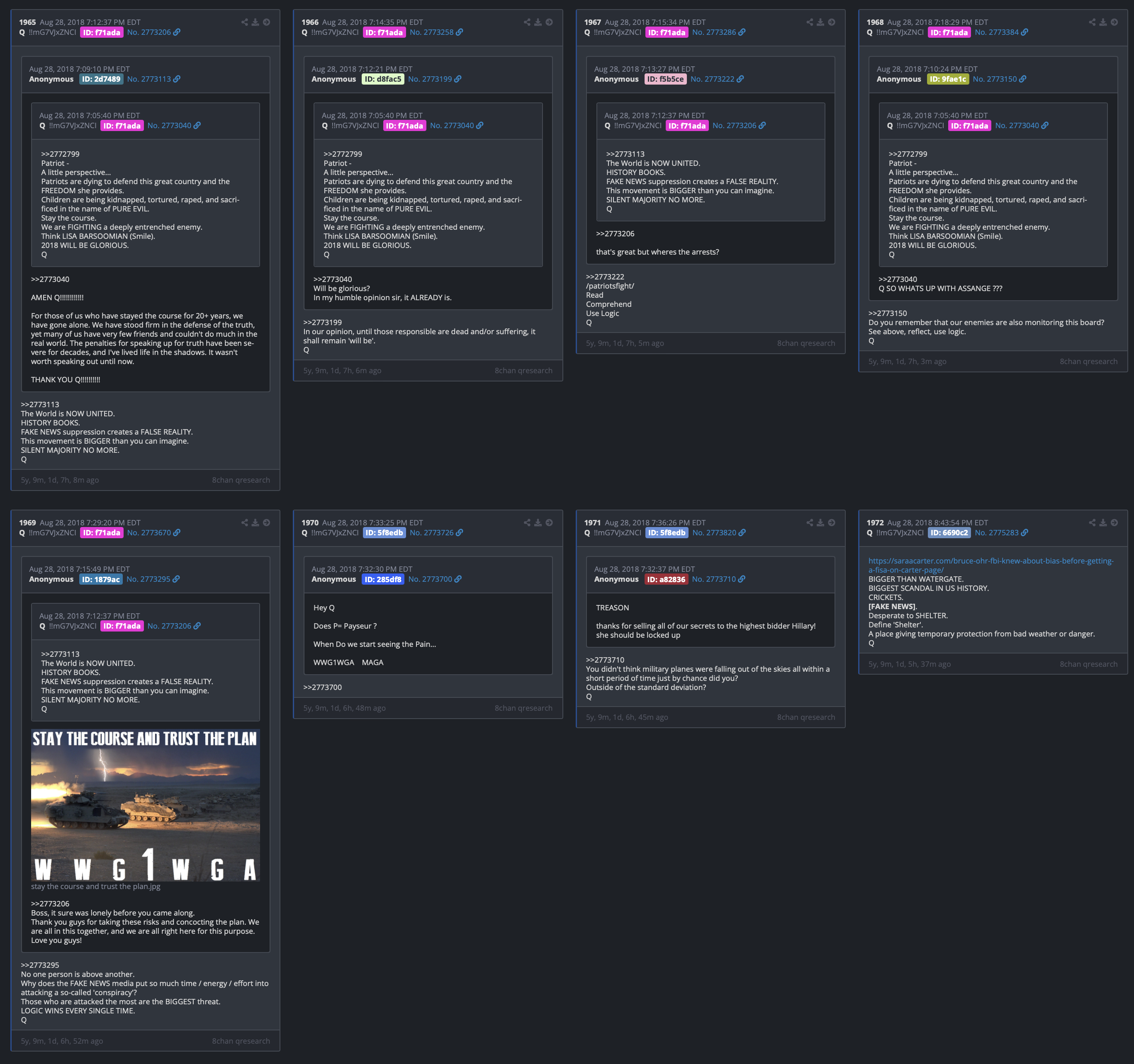Download post 1972 with the download icon

coord(1103,523)
